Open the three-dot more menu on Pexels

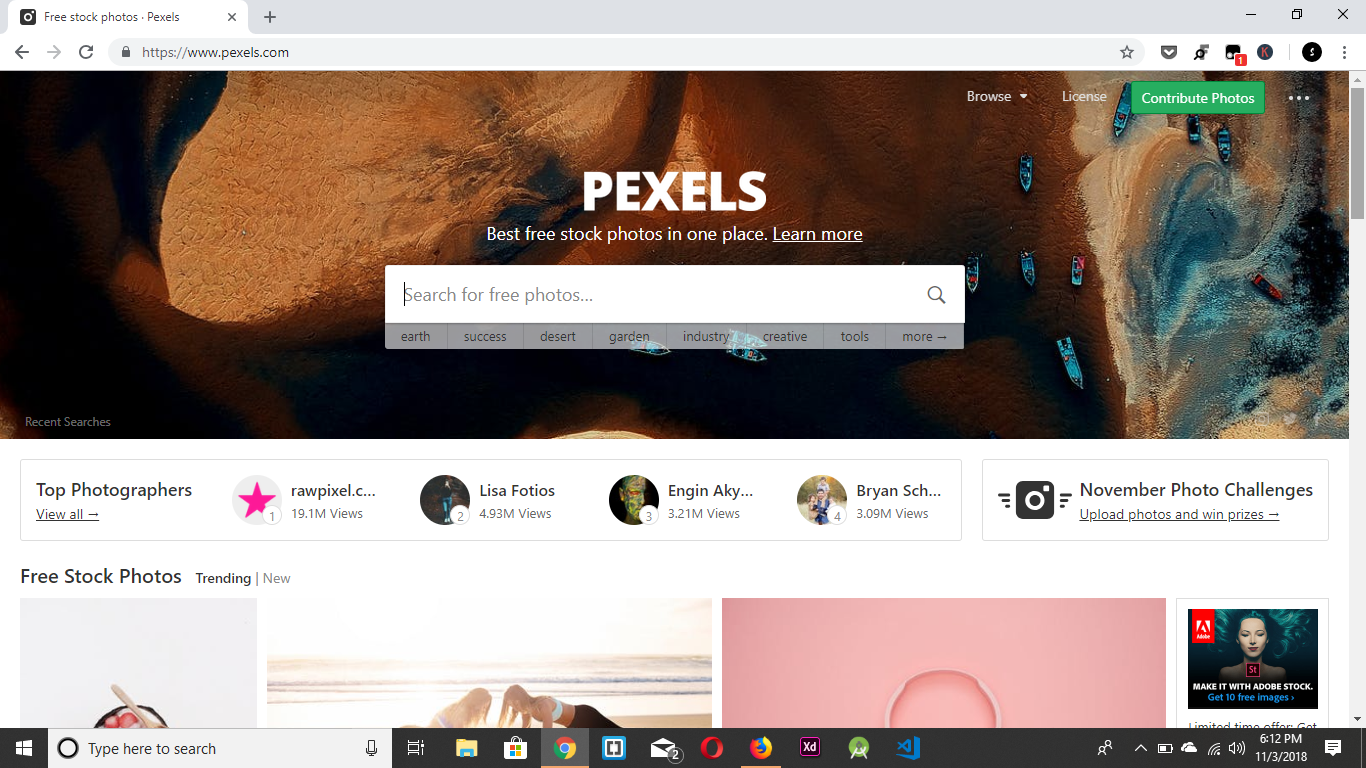click(1299, 98)
